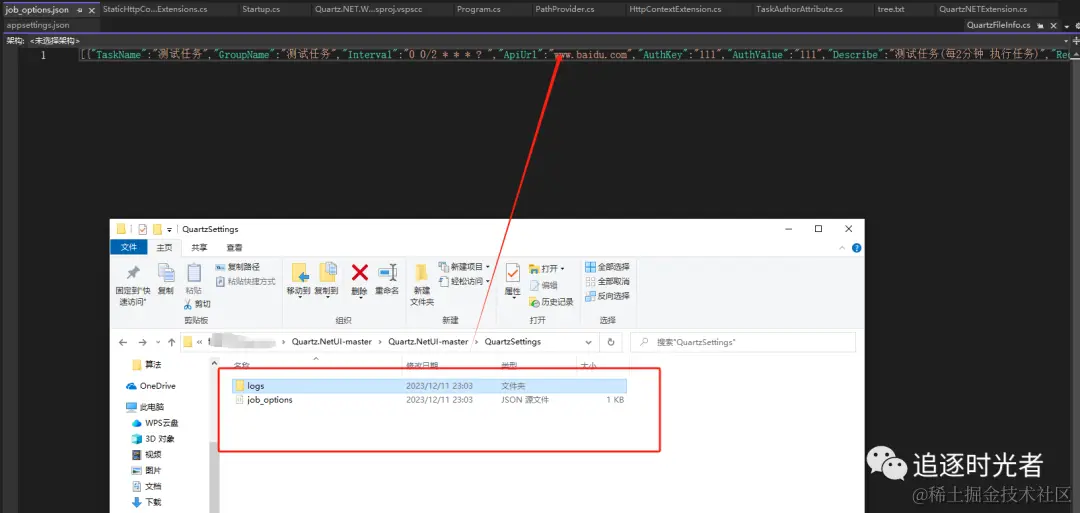1080x513 pixels.
Task: Switch to View (查看) ribbon tab
Action: [x=234, y=247]
